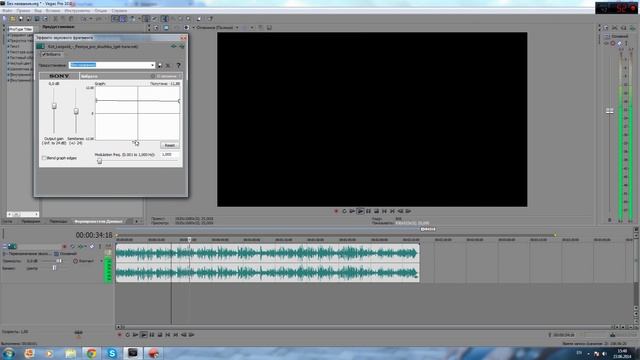Image resolution: width=640 pixels, height=360 pixels.
Task: Create a new project from the toolbar
Action: pos(4,18)
